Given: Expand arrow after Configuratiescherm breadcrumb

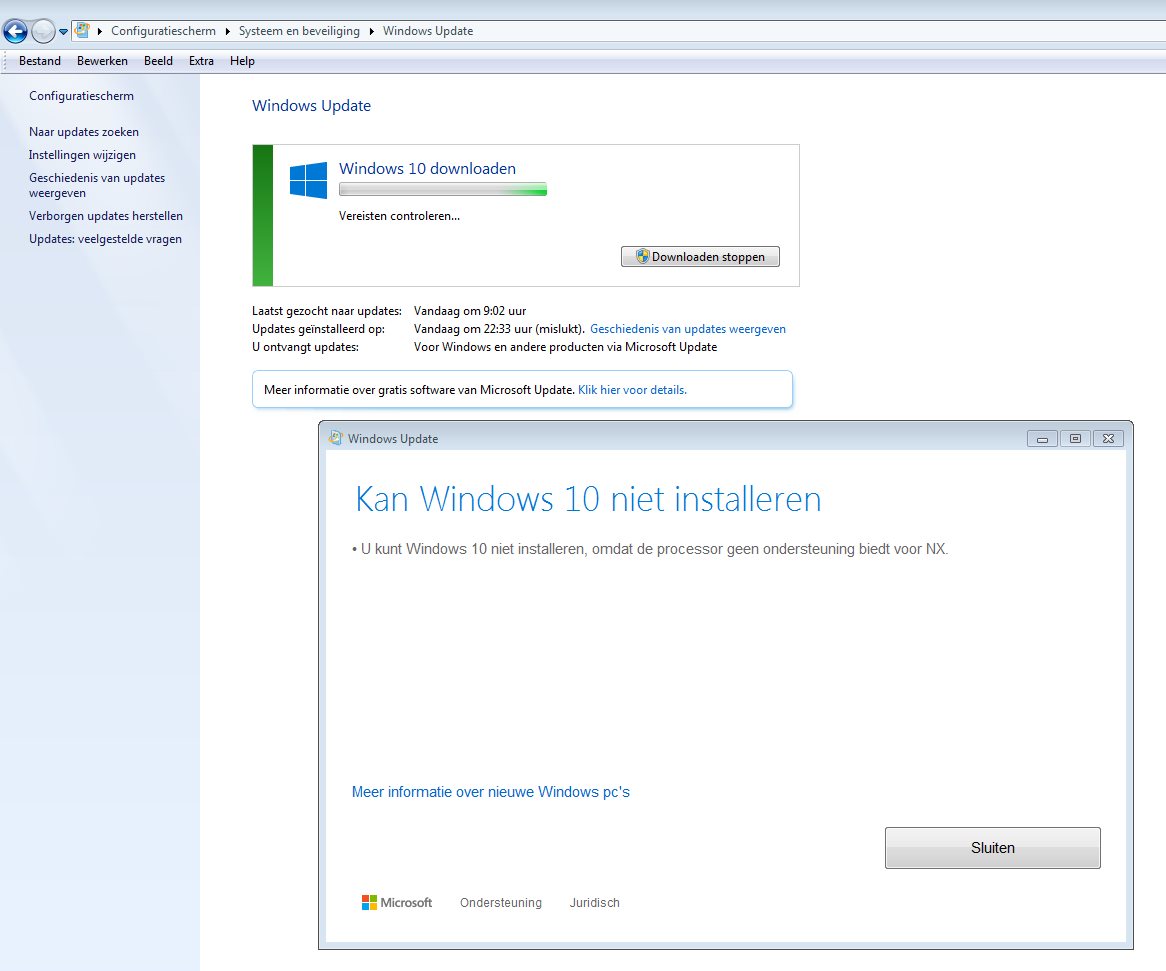Looking at the screenshot, I should (228, 31).
